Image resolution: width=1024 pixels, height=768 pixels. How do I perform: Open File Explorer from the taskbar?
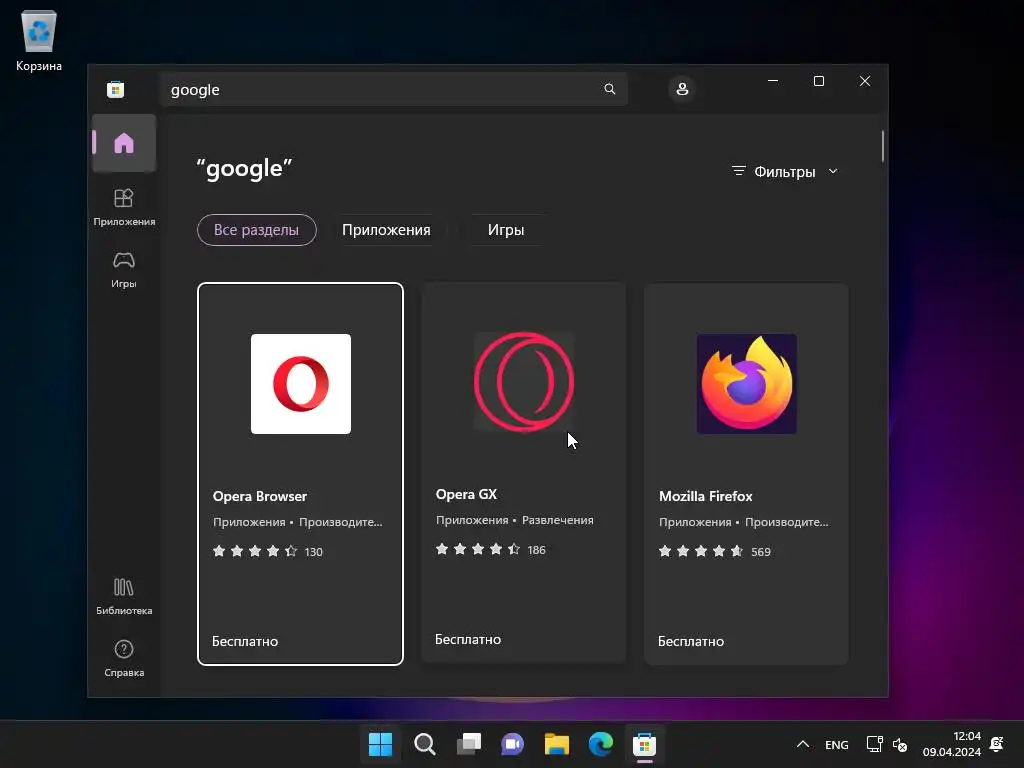(556, 744)
